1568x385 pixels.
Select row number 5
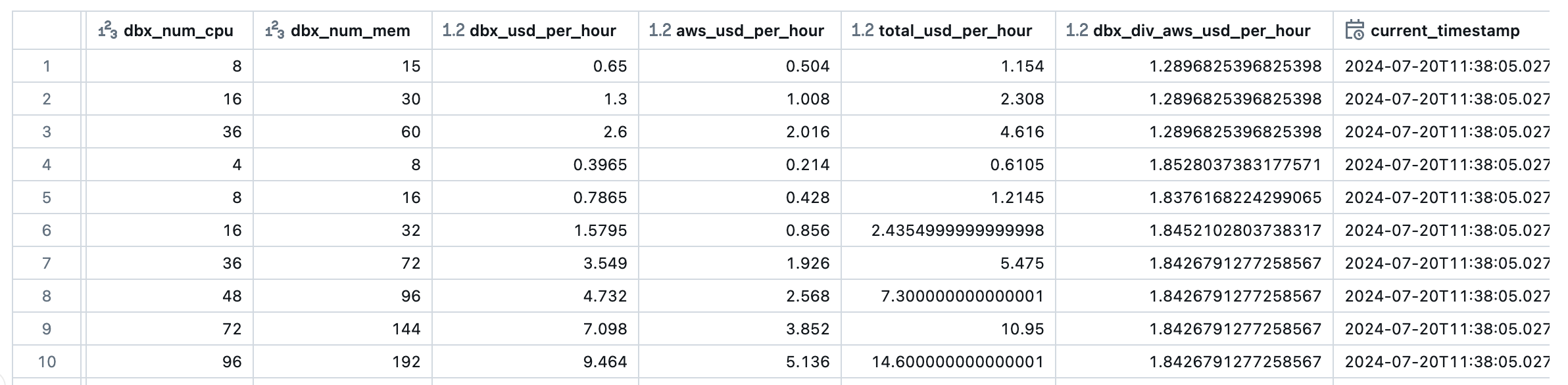47,197
